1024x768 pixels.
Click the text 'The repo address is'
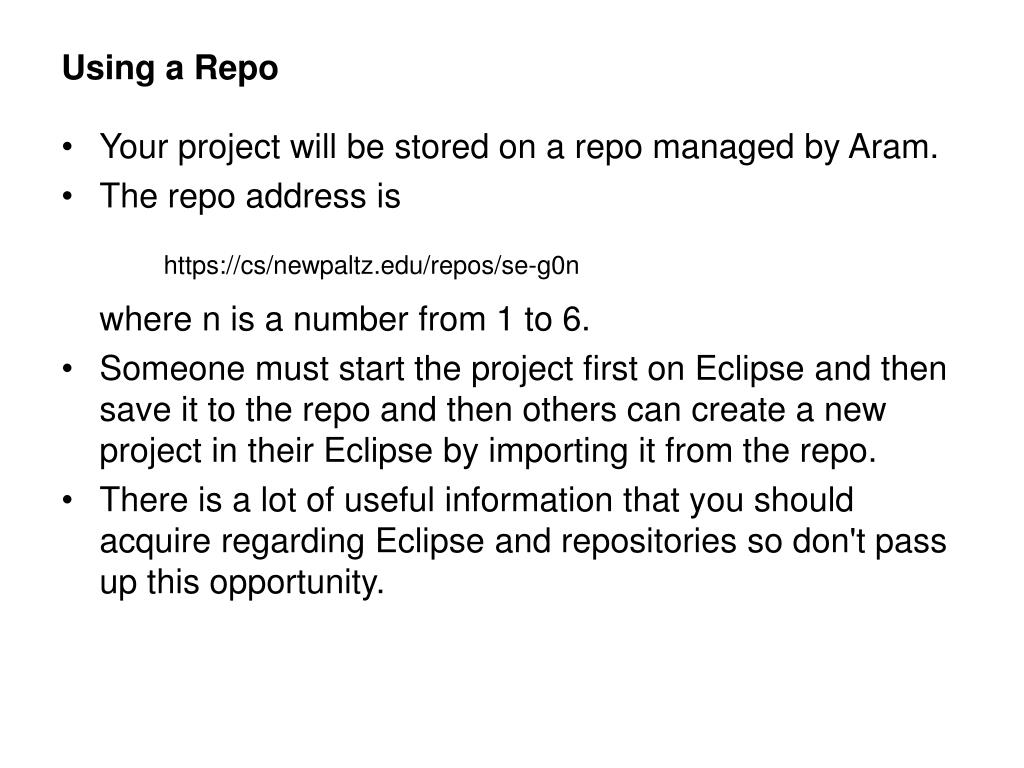[250, 196]
